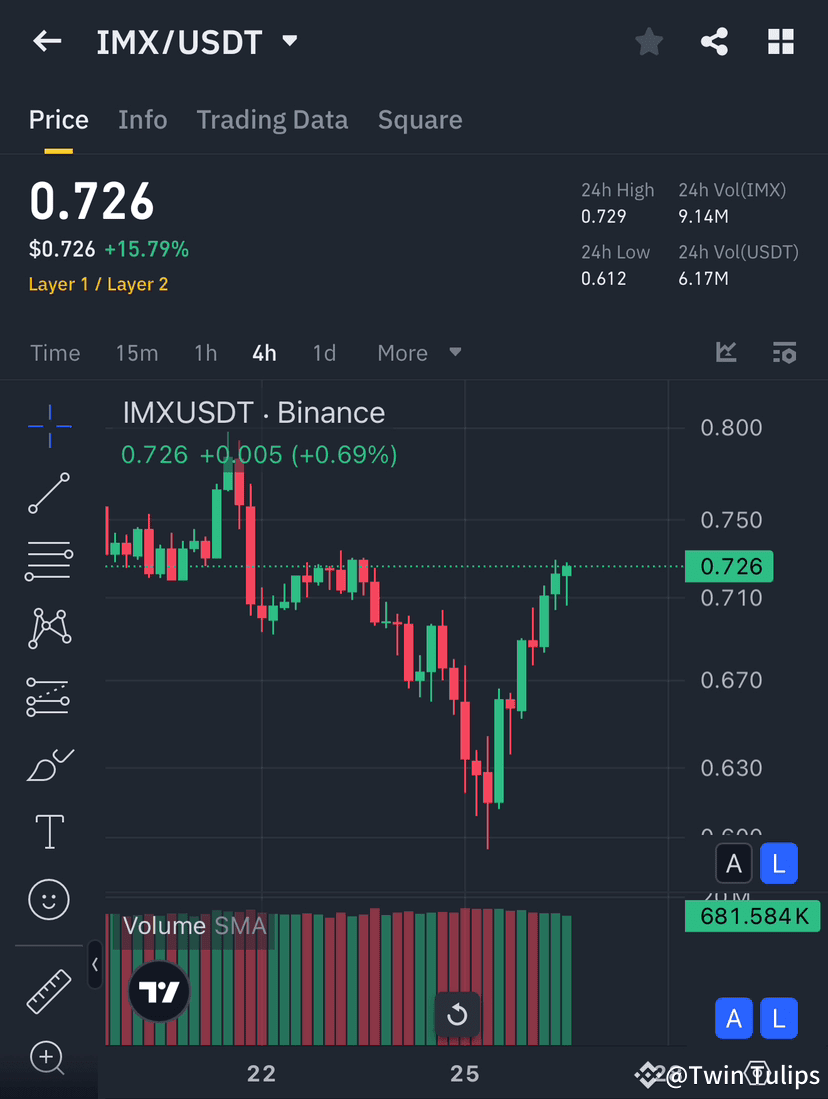Switch to the Trading Data tab

272,119
